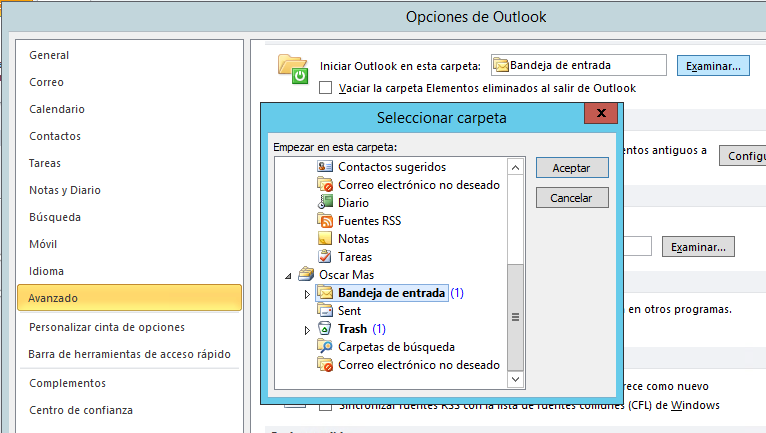Image resolution: width=766 pixels, height=433 pixels.
Task: Open Personalizar cinta de opciones
Action: pyautogui.click(x=129, y=327)
